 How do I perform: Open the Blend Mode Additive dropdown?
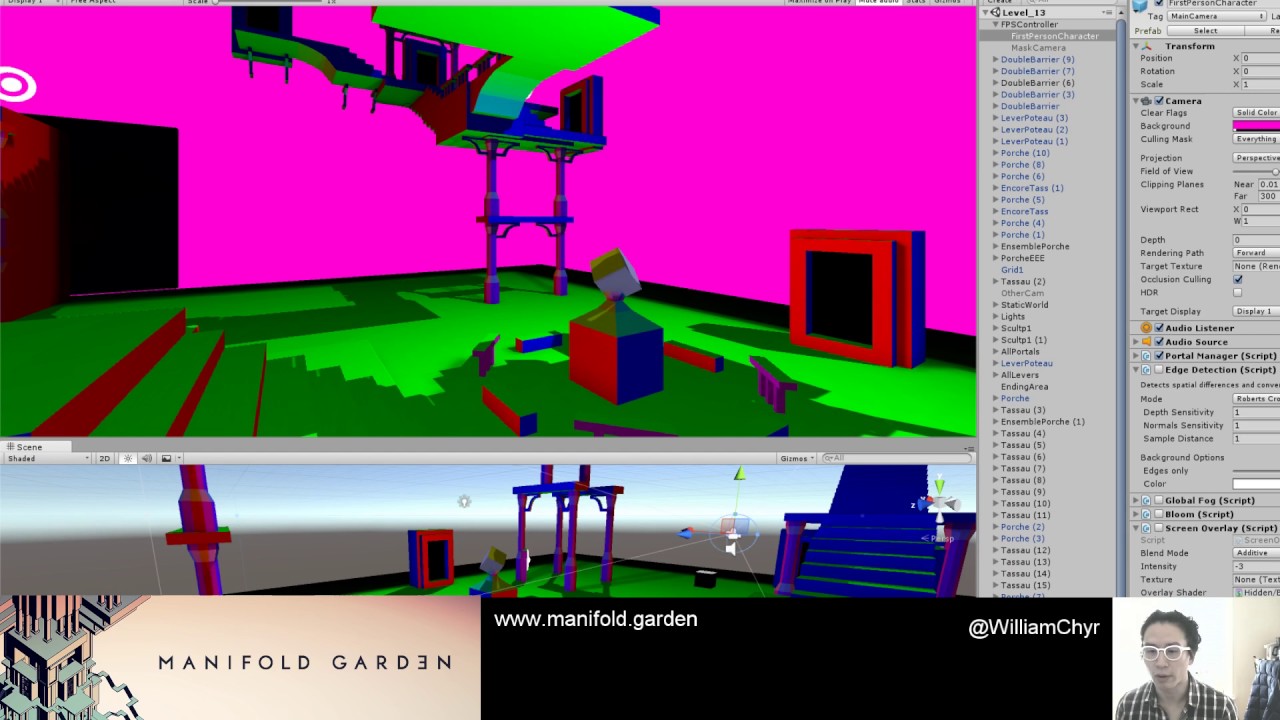[1257, 553]
